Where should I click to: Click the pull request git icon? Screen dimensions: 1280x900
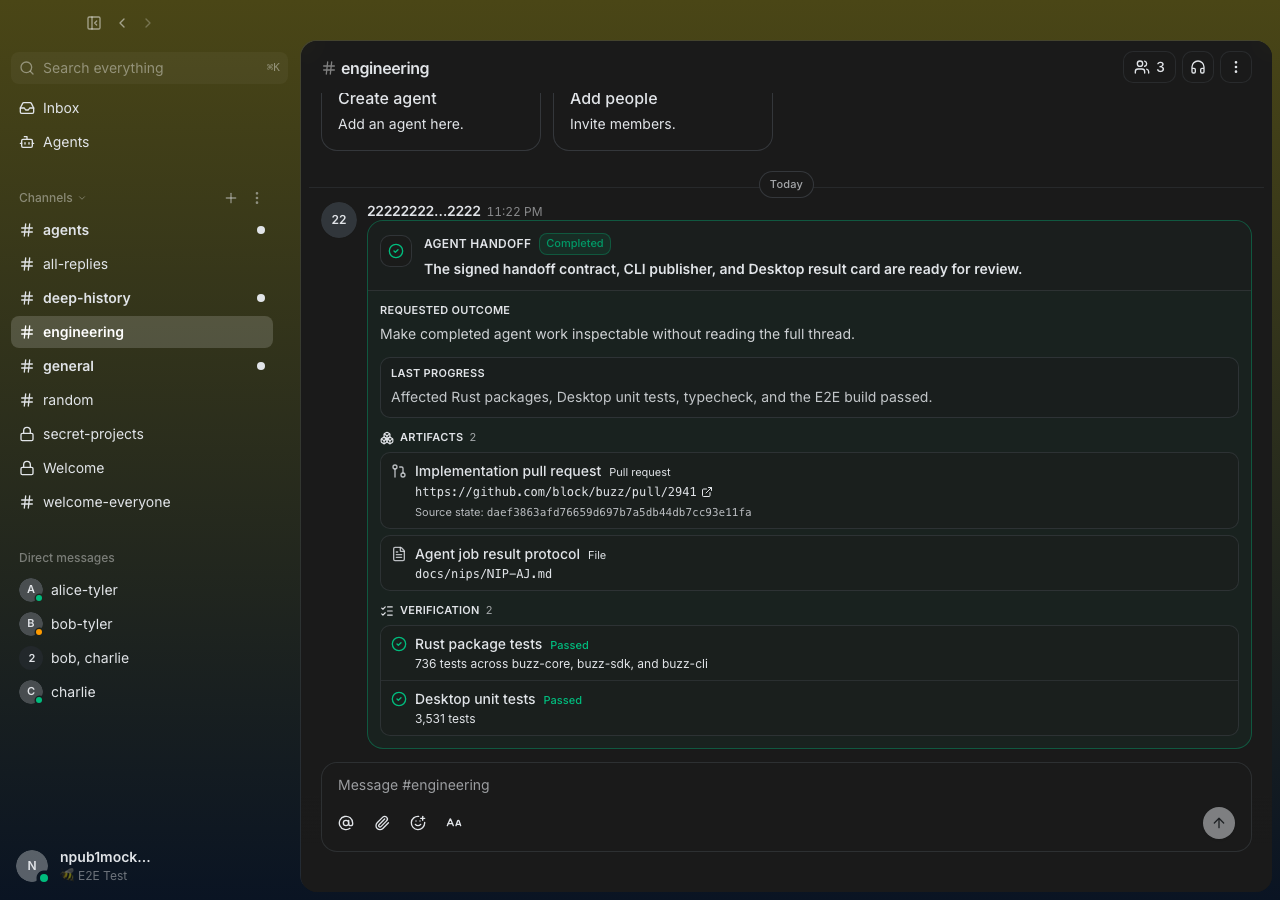[x=399, y=471]
